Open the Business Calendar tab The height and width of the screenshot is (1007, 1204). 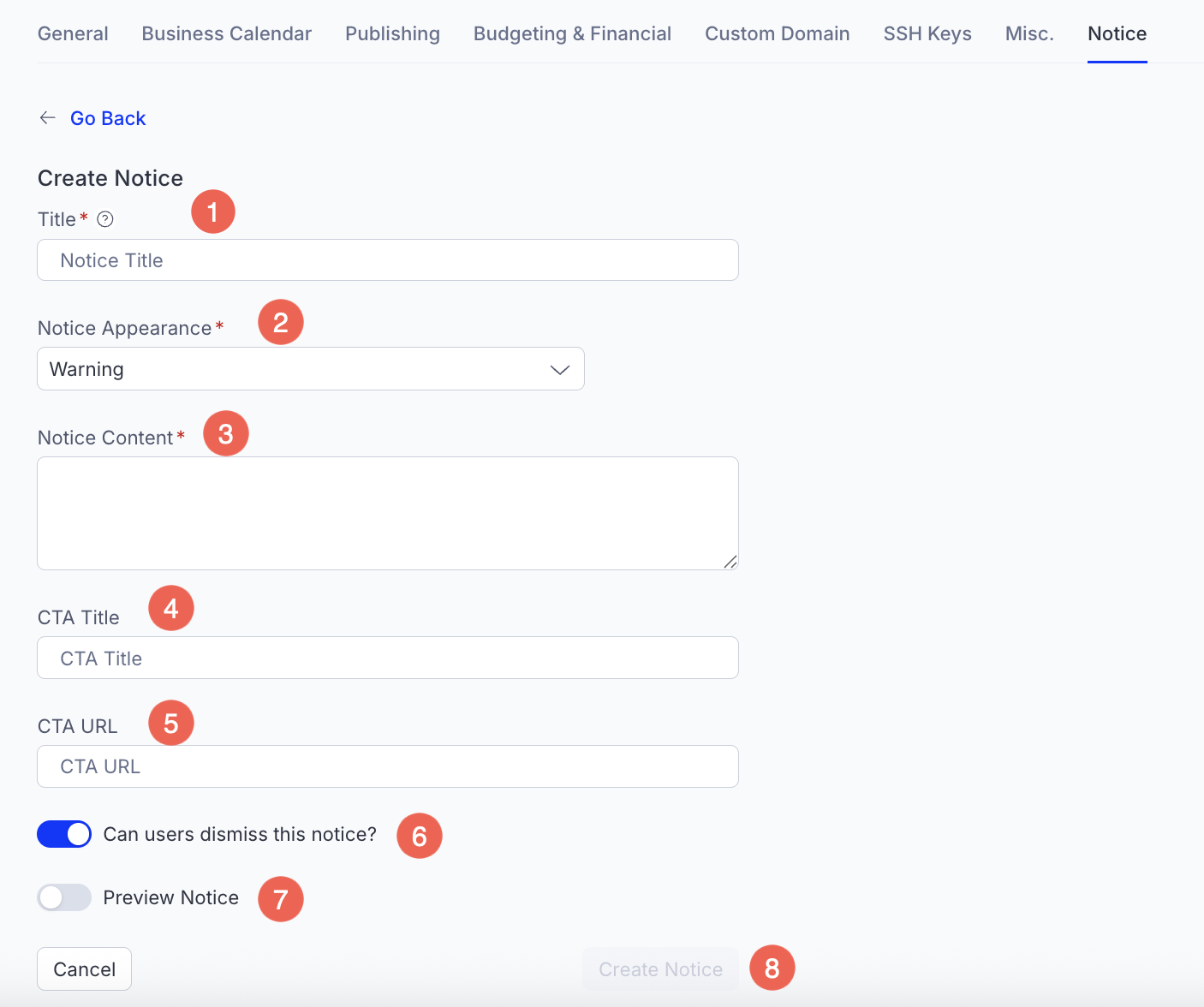point(226,33)
